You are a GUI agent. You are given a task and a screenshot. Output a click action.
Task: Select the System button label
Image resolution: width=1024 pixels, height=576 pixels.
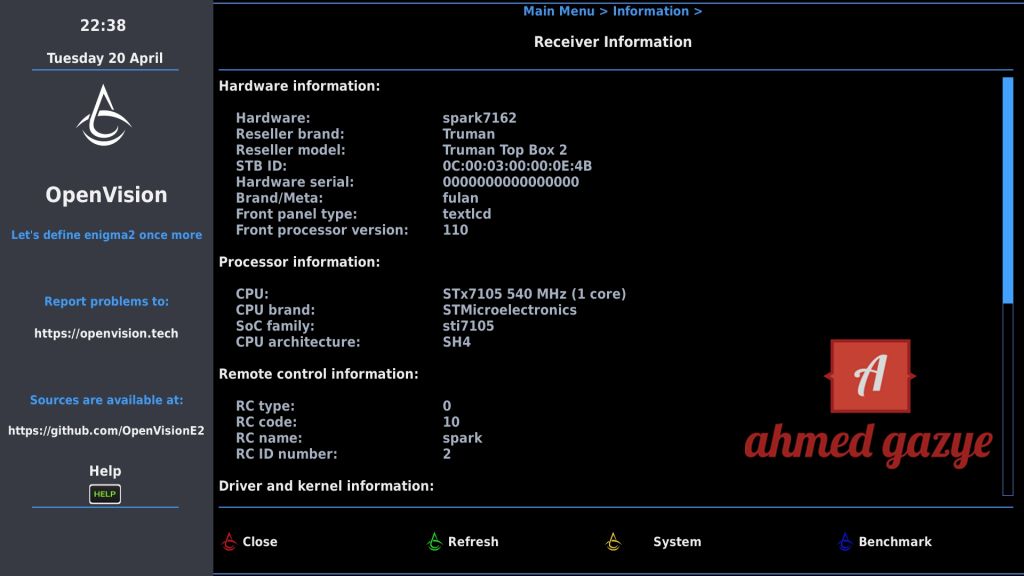pos(677,541)
